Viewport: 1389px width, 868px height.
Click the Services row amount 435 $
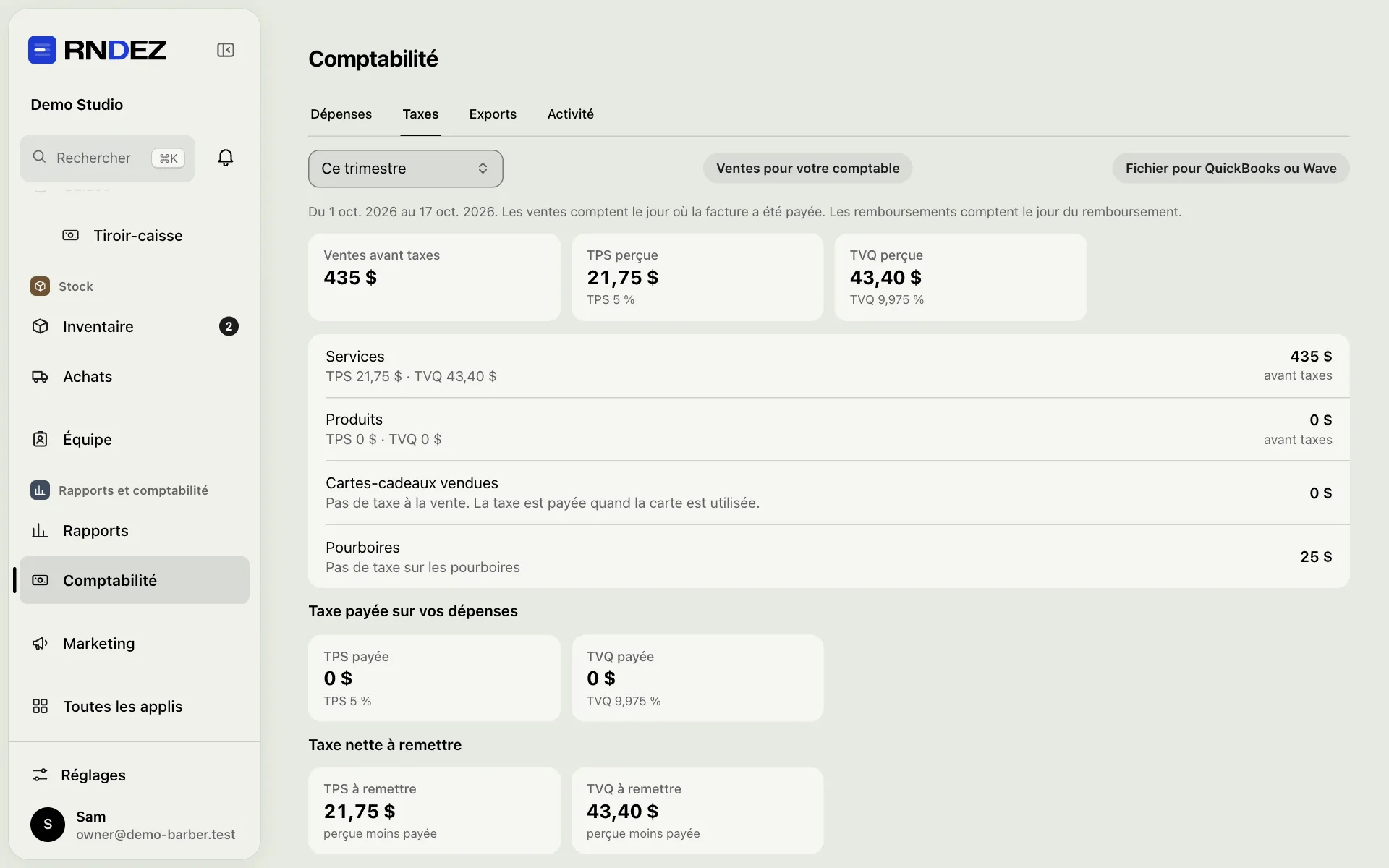(1311, 357)
